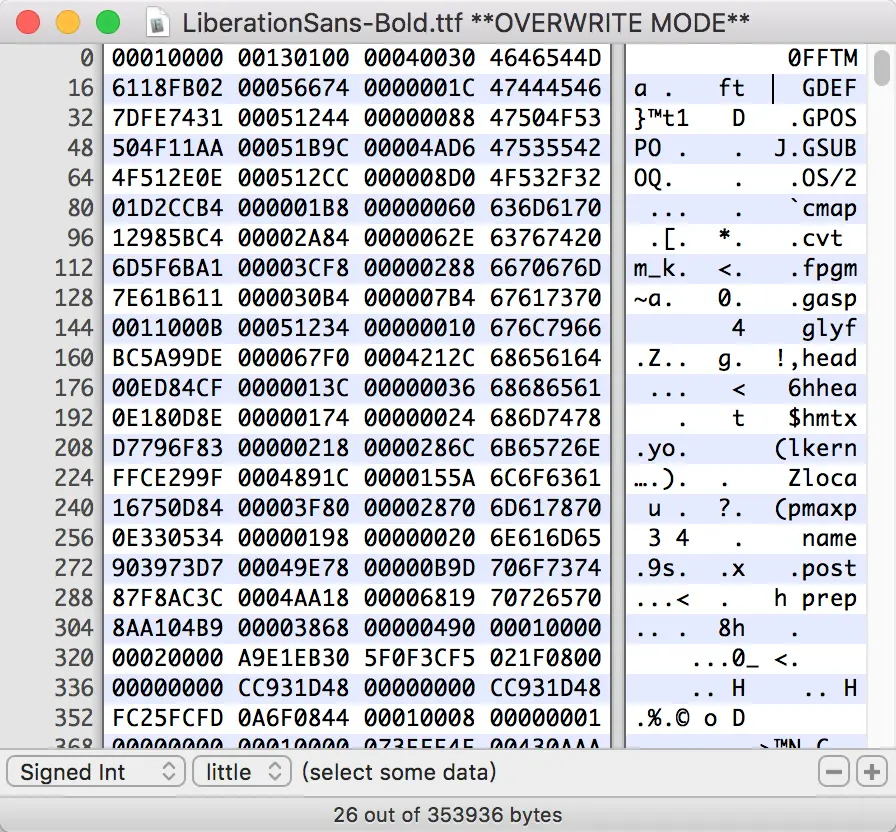This screenshot has width=896, height=832.
Task: Click the glyf text in ASCII column
Action: (830, 328)
